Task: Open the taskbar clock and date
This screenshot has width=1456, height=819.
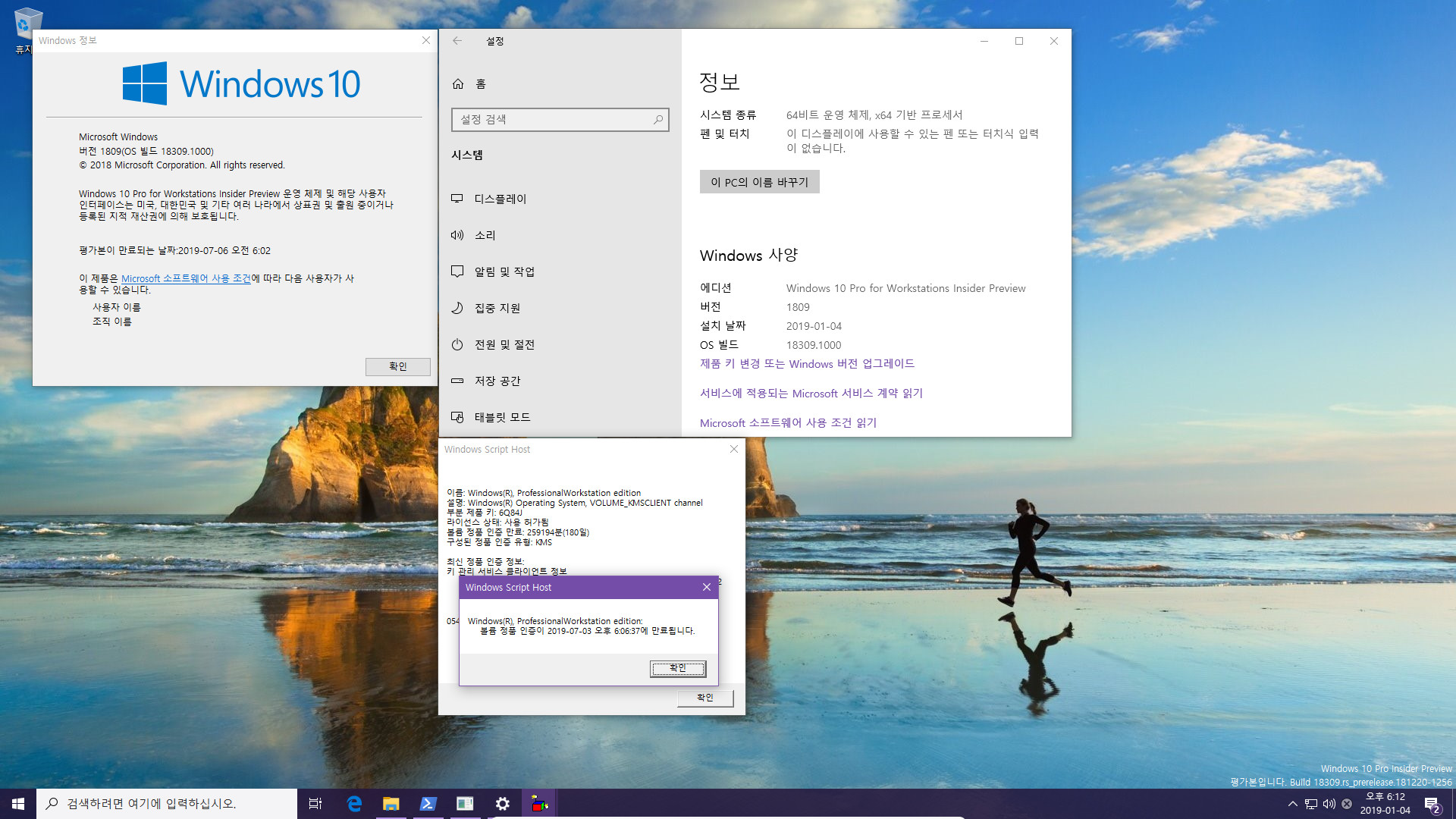Action: pos(1385,804)
